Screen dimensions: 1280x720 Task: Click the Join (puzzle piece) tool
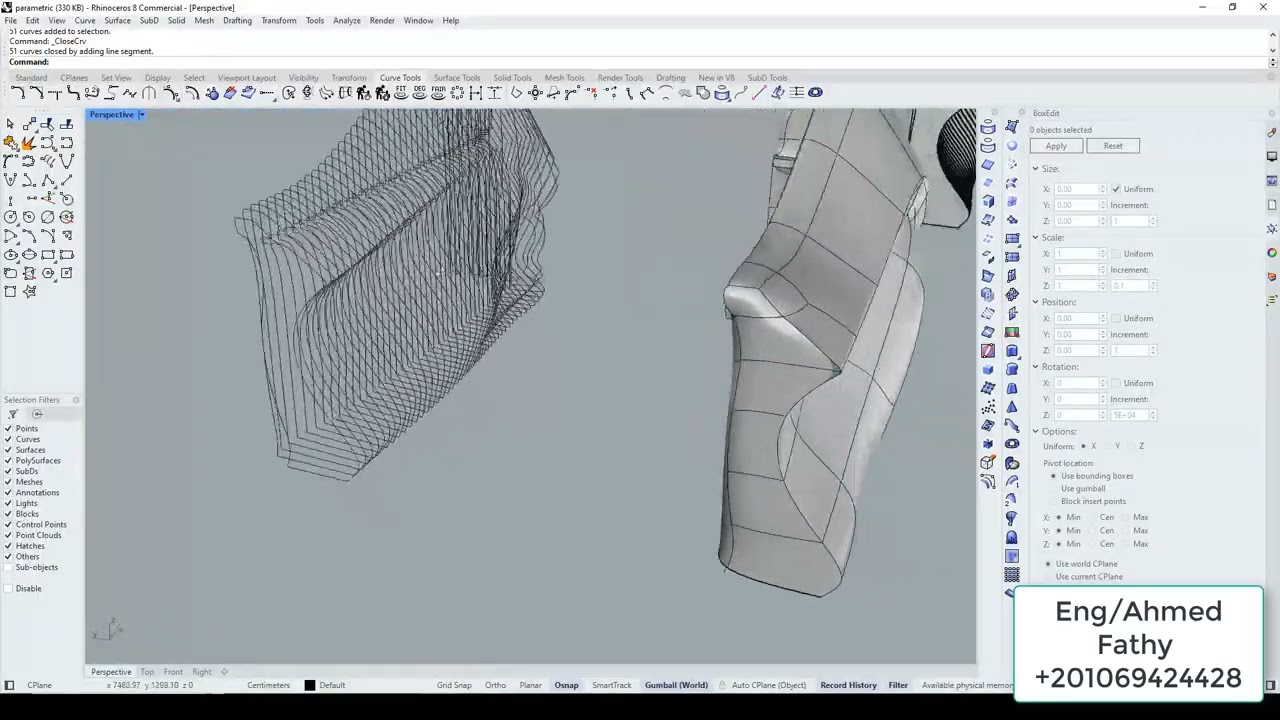10,143
